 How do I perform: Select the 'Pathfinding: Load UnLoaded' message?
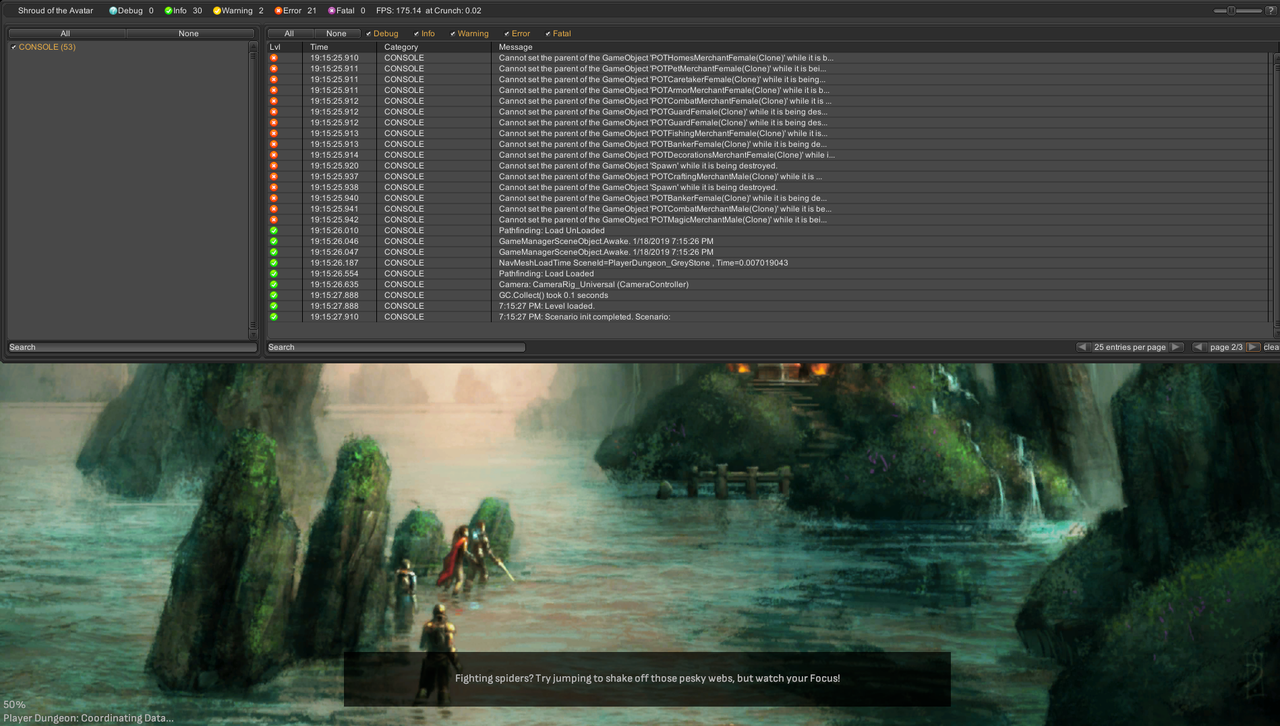[552, 231]
